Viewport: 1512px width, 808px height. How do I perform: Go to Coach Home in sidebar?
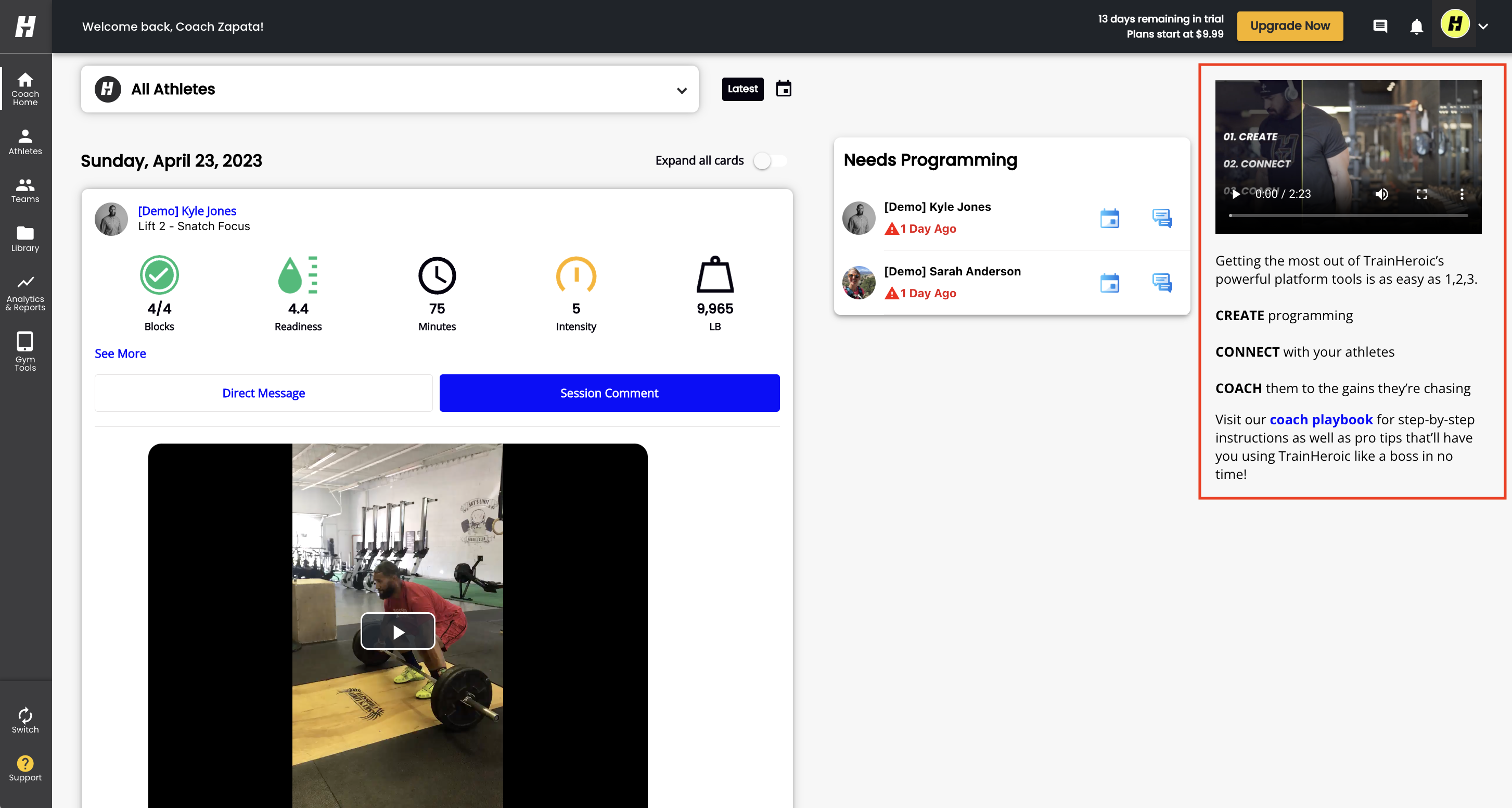tap(25, 89)
